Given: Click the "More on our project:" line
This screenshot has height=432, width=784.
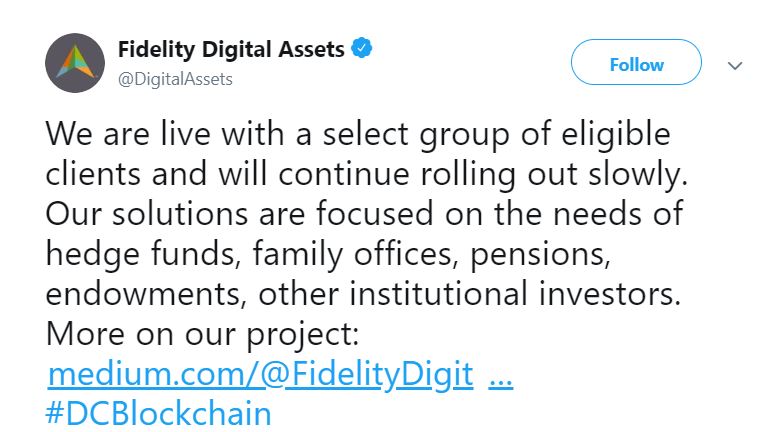Looking at the screenshot, I should (x=202, y=334).
